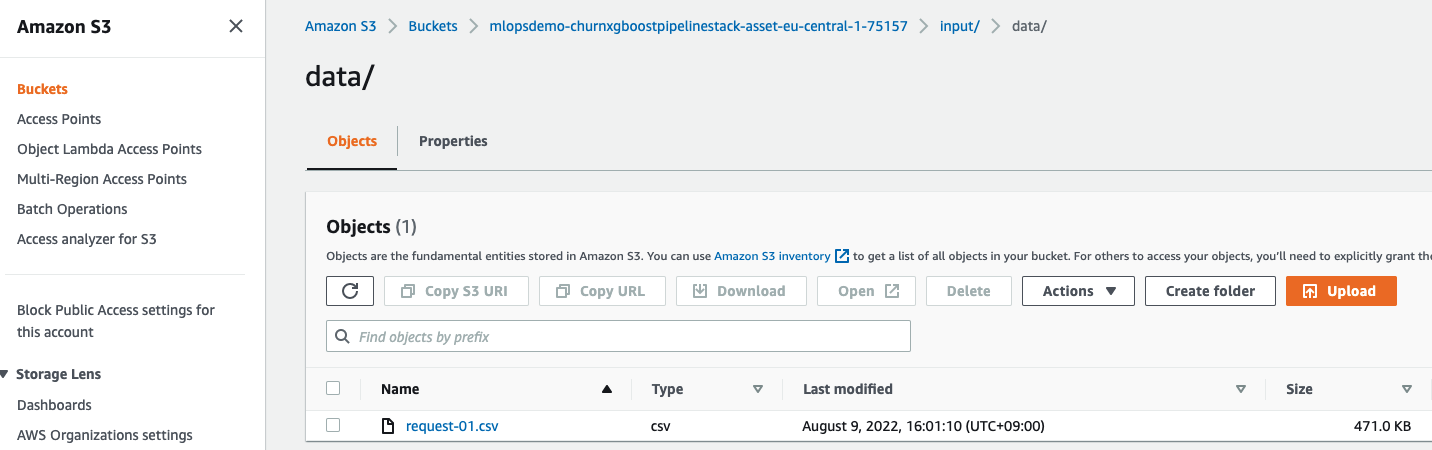
Task: Open AWS Organizations settings
Action: point(105,435)
